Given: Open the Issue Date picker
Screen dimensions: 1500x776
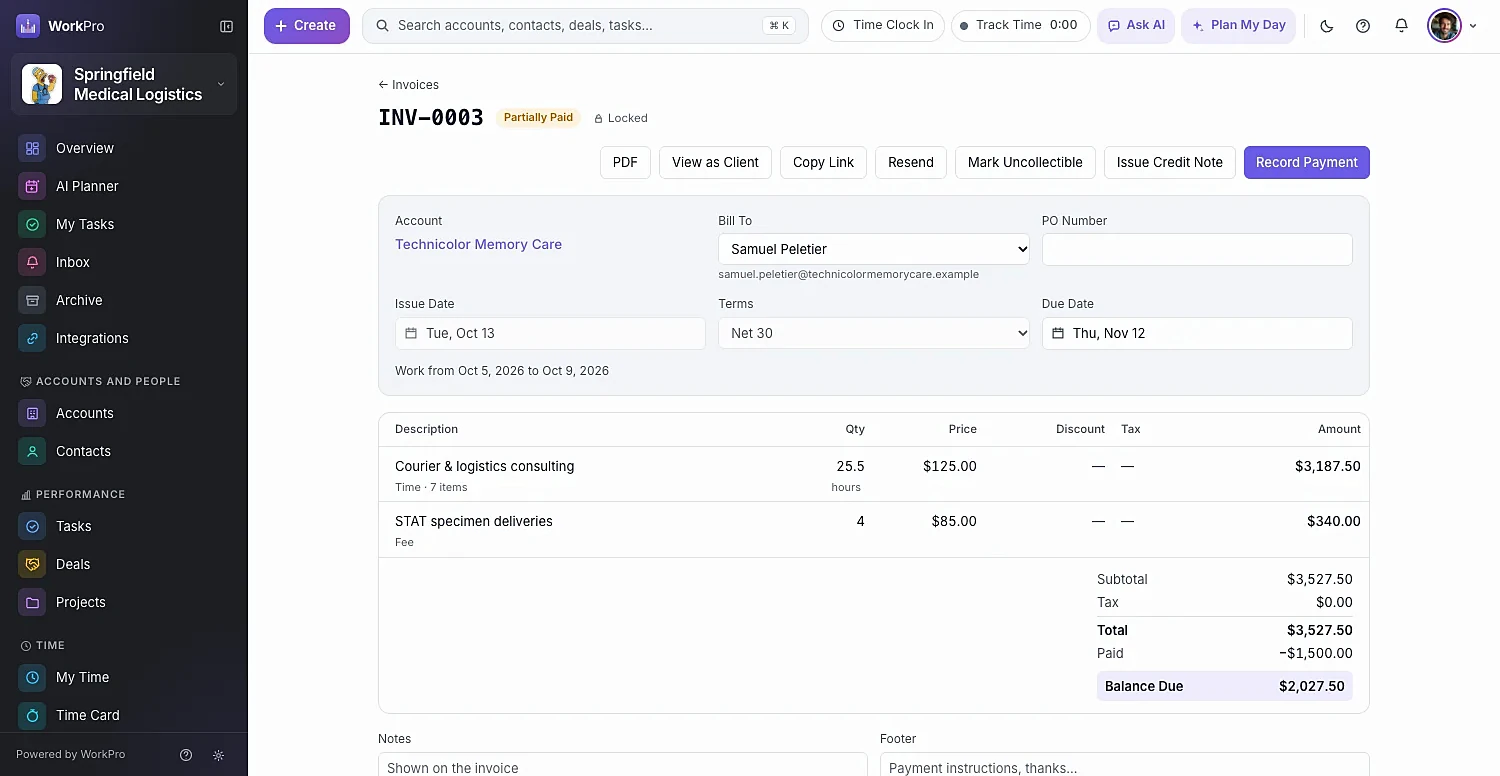Looking at the screenshot, I should [550, 333].
